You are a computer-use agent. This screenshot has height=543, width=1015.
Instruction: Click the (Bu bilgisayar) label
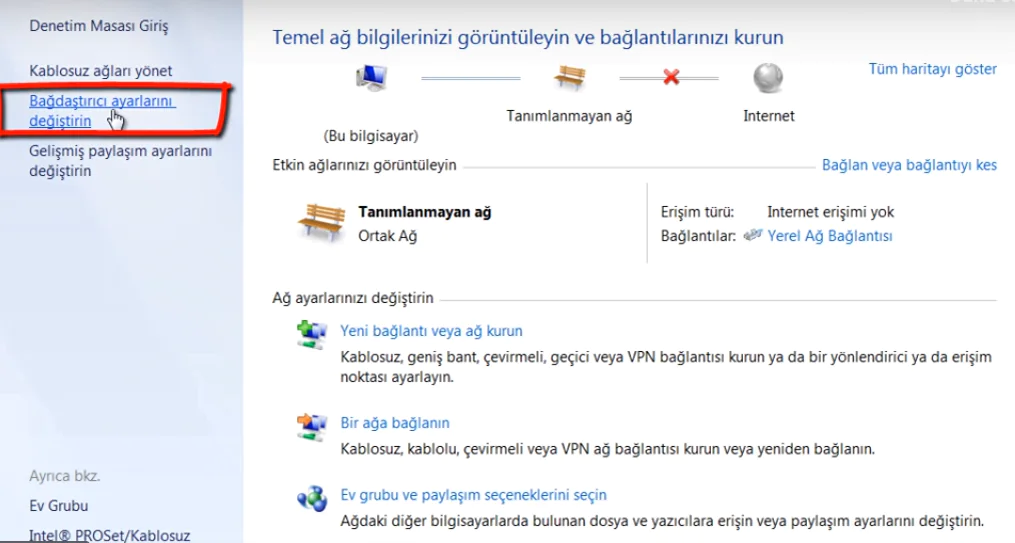[x=371, y=136]
